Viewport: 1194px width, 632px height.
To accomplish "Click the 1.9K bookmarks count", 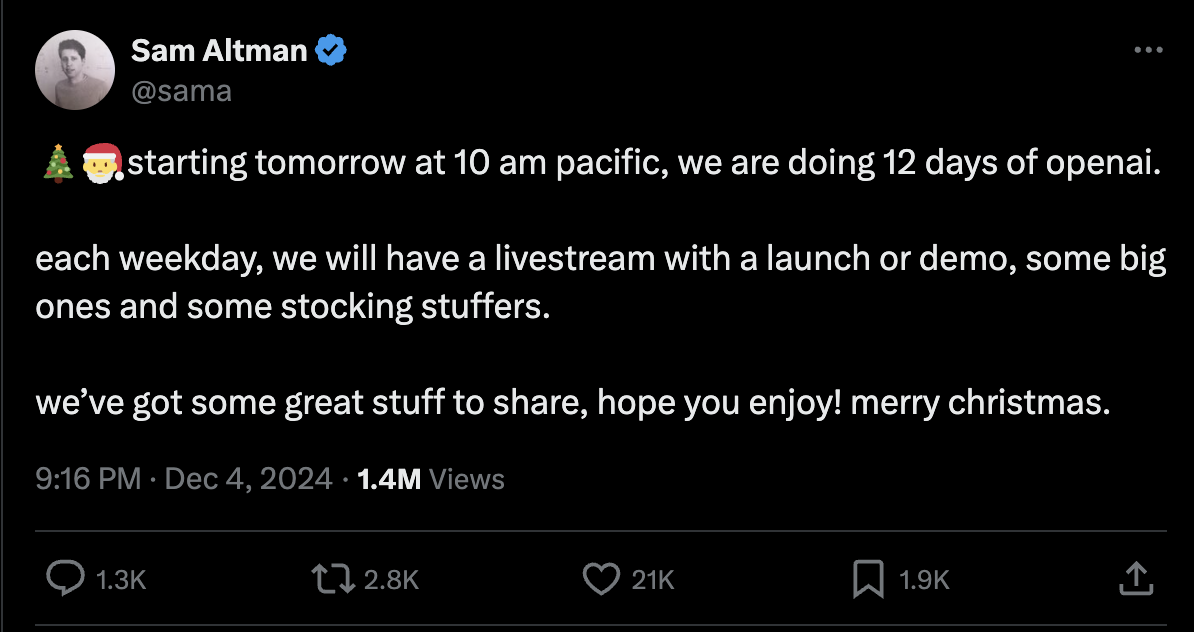I will pyautogui.click(x=922, y=579).
